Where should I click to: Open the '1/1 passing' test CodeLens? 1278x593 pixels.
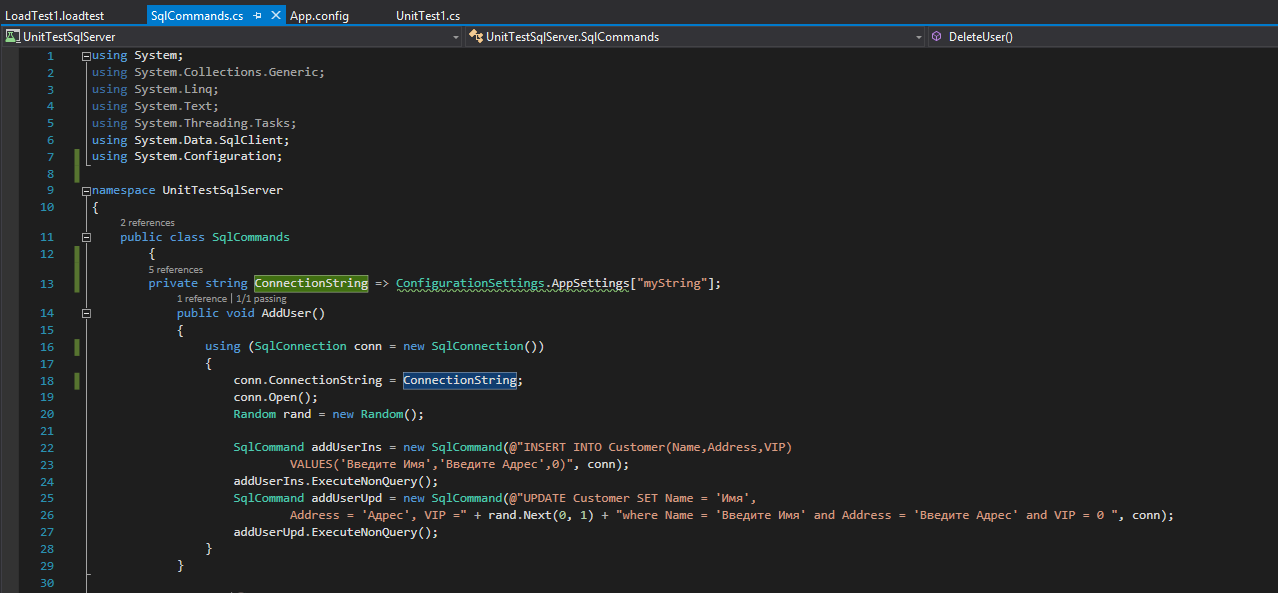coord(261,299)
